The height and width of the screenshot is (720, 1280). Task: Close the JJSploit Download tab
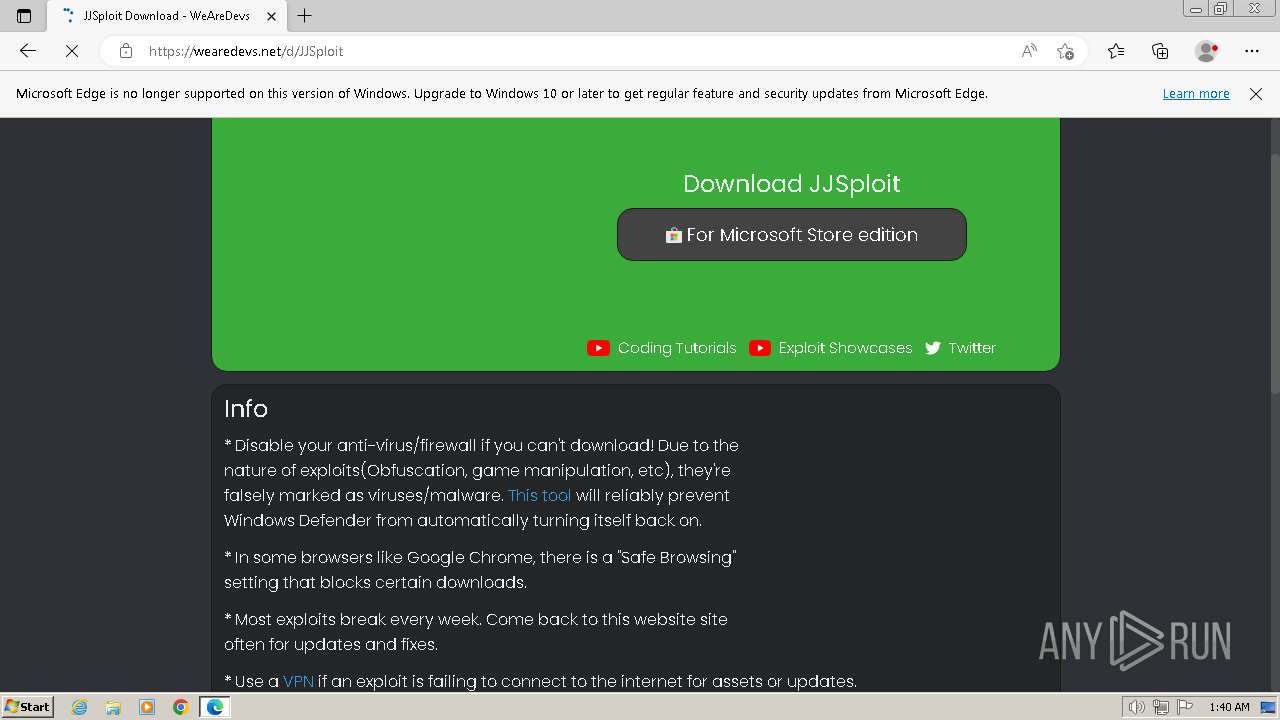coord(271,16)
